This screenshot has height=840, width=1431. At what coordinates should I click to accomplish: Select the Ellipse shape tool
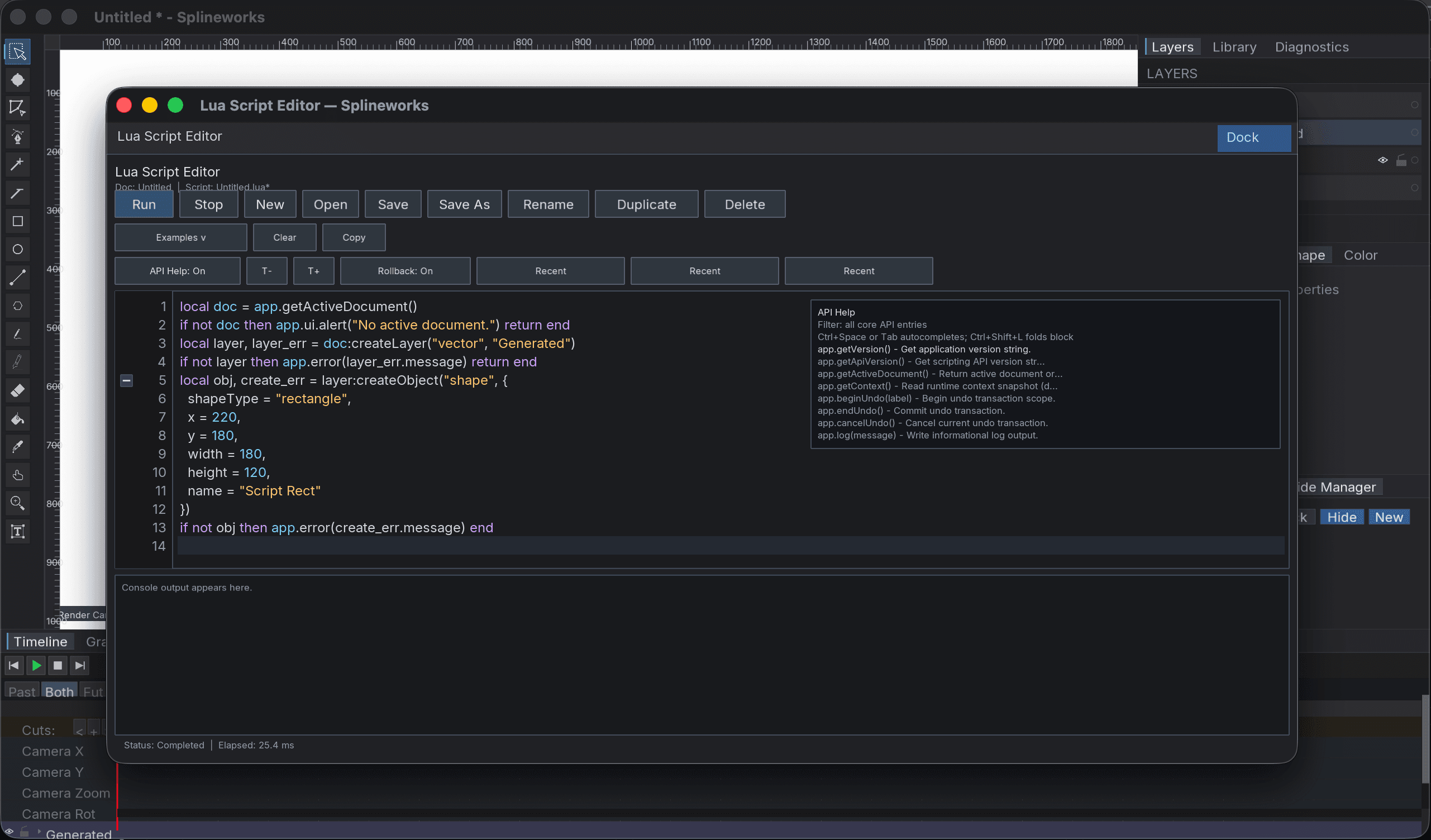pos(18,249)
